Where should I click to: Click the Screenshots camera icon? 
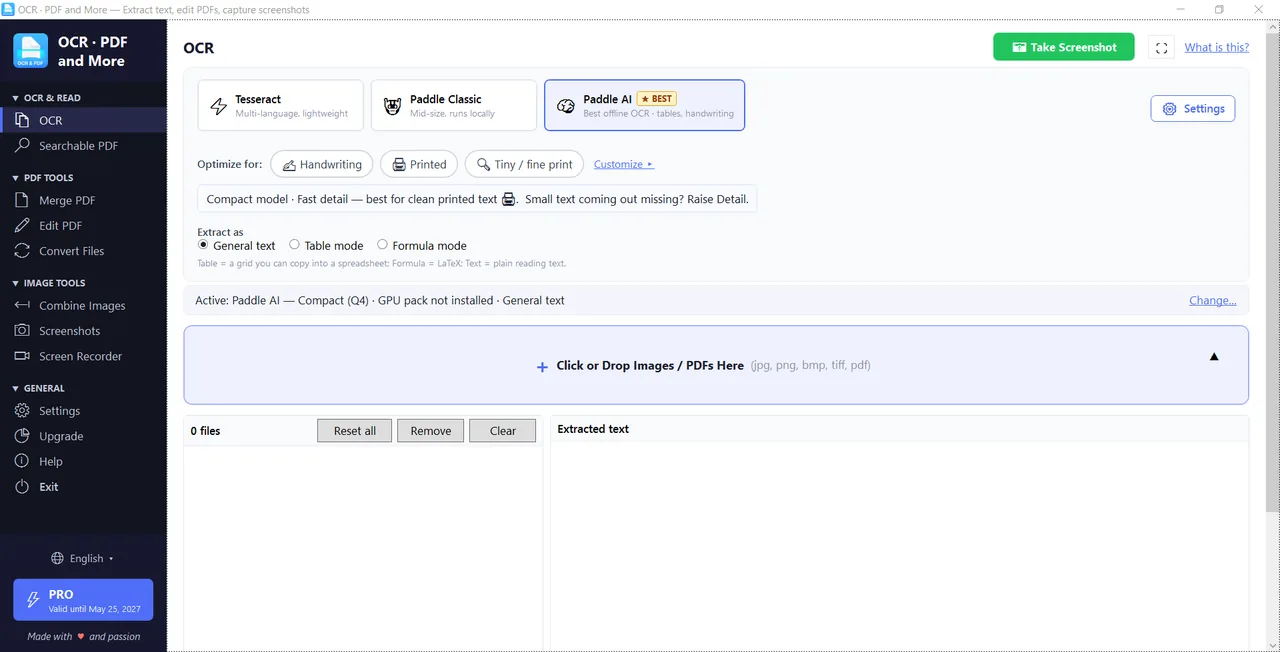click(x=23, y=331)
